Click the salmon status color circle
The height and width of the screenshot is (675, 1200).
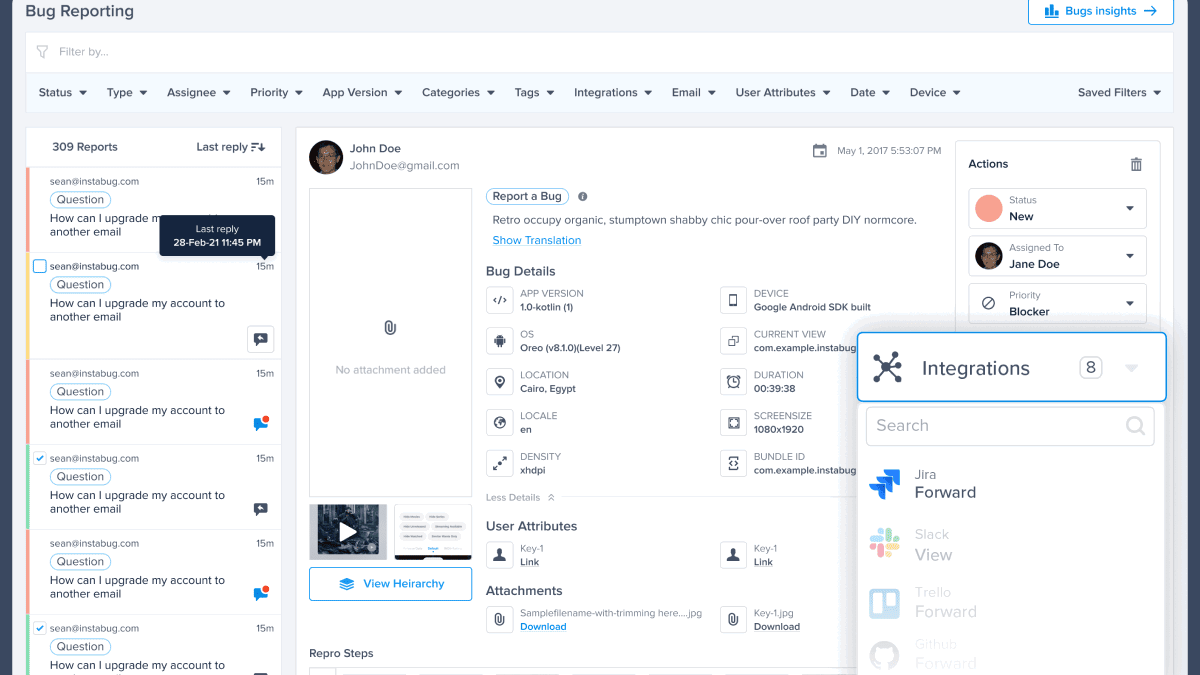988,208
